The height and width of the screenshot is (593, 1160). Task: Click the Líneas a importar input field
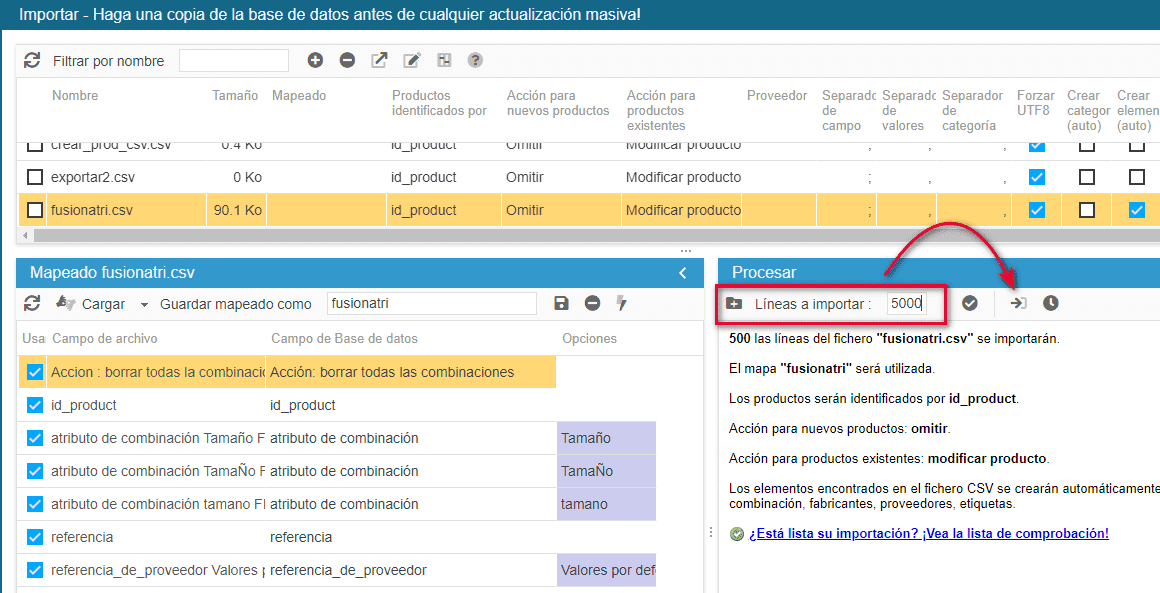(906, 303)
